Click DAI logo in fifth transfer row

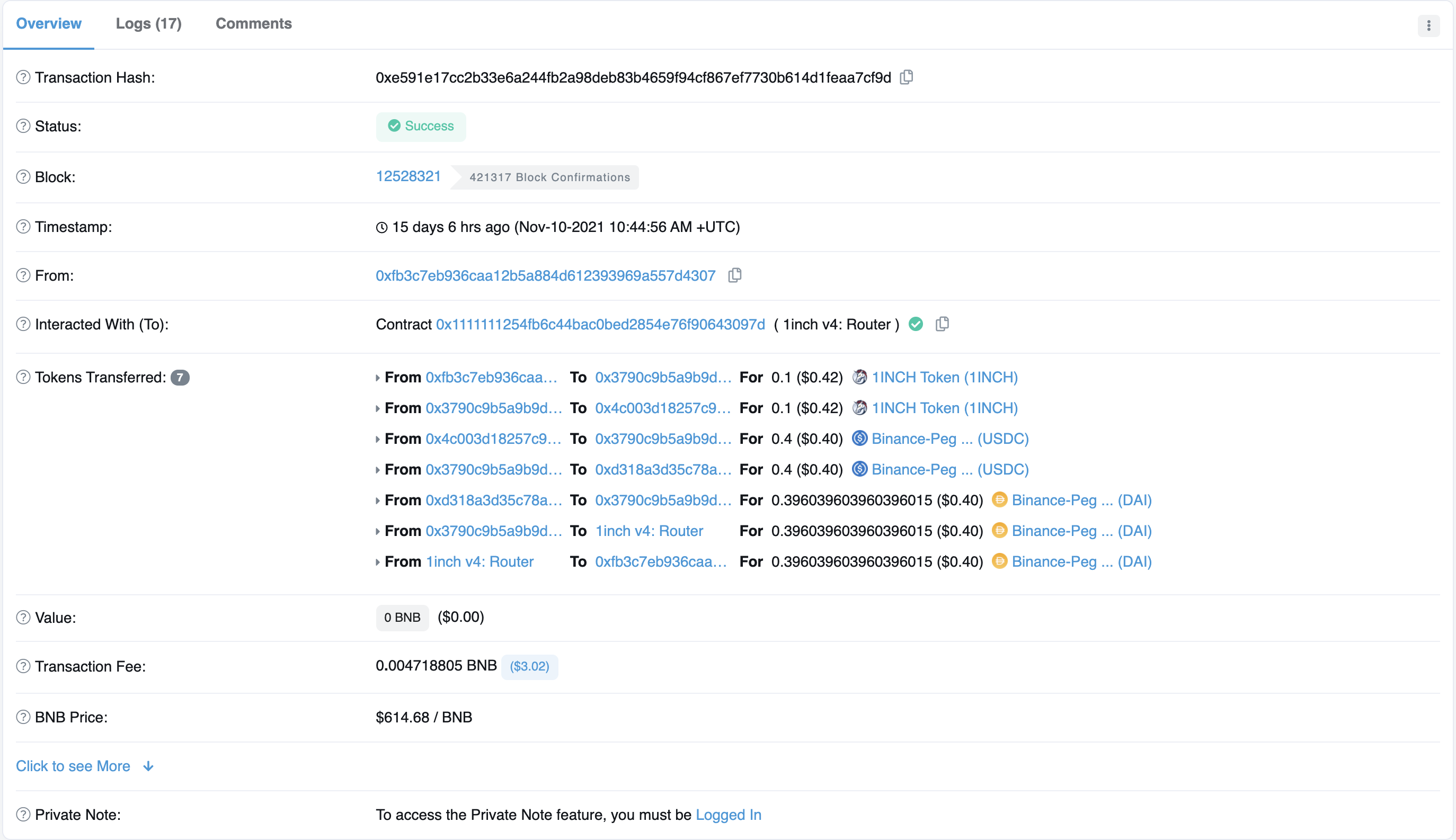pos(999,499)
